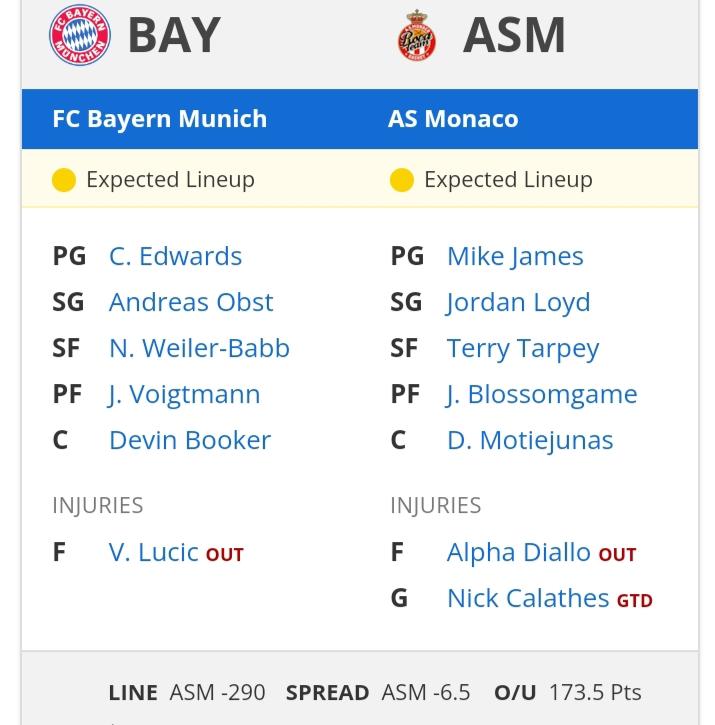Open C. Edwards player page
715x725 pixels.
point(175,256)
